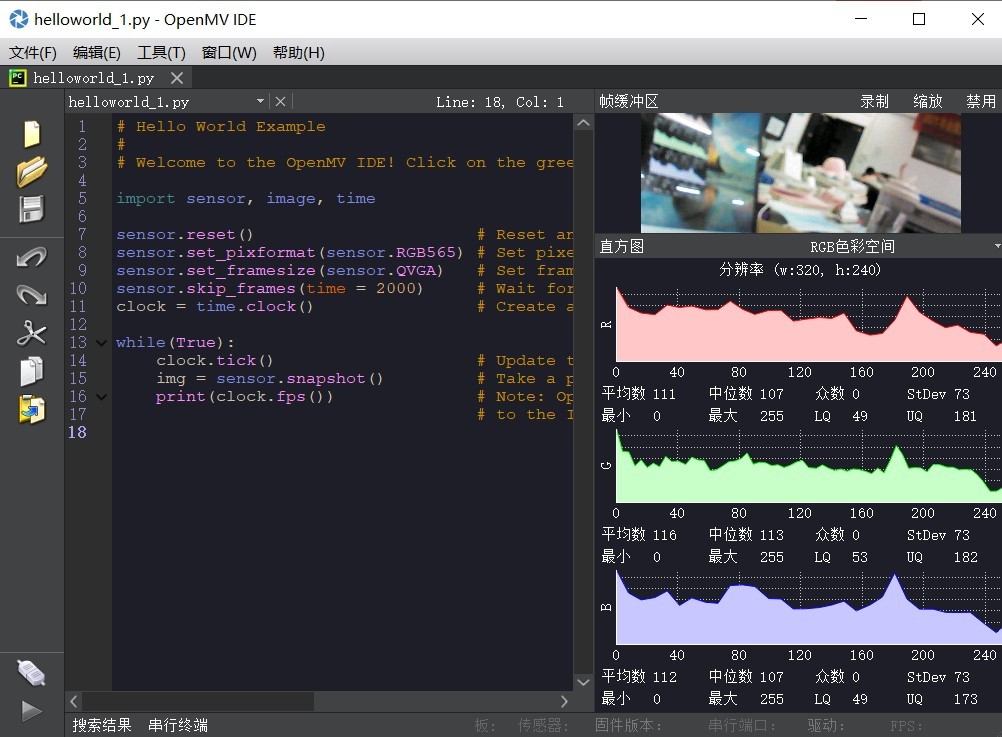Open a file with the folder icon

31,171
